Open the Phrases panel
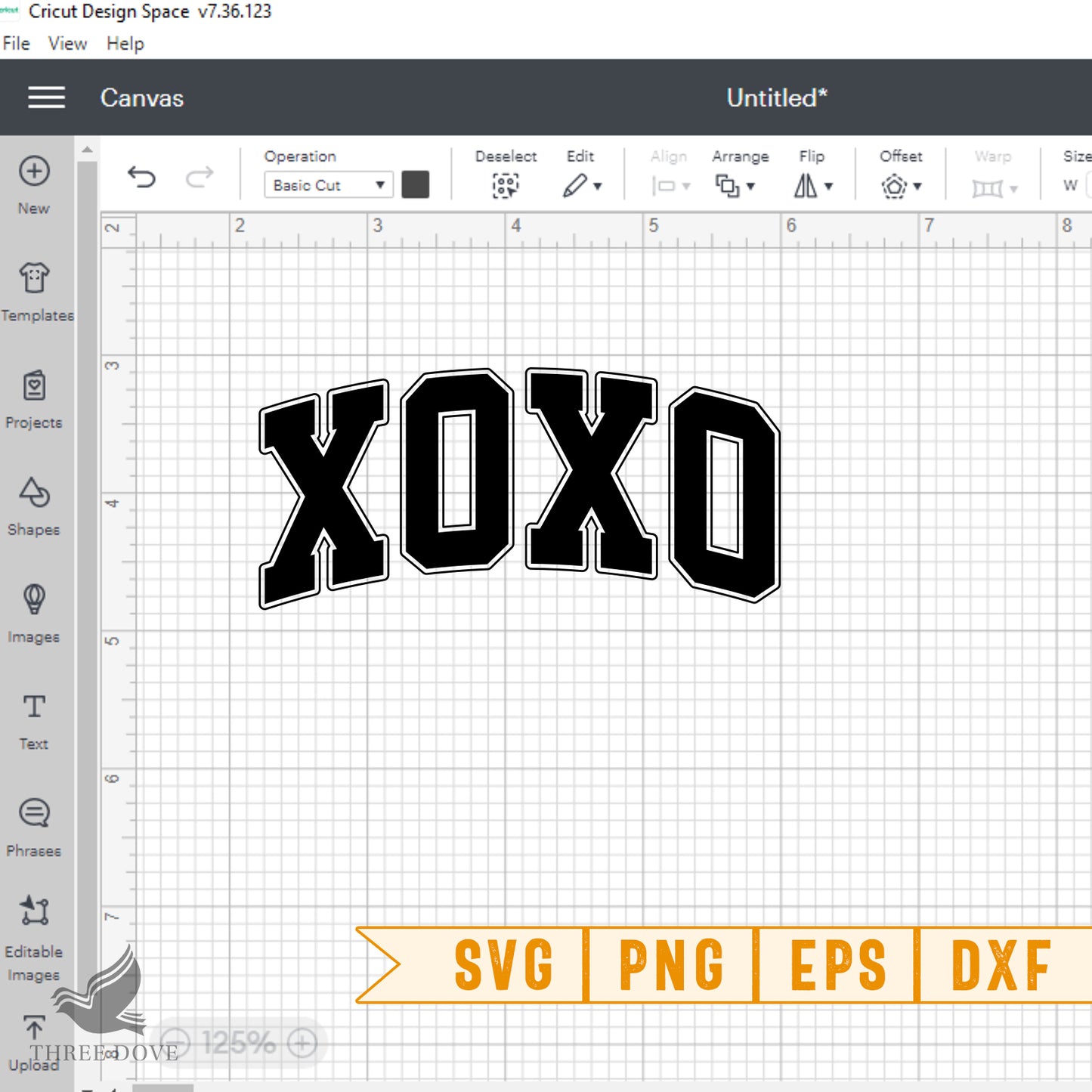 34,829
